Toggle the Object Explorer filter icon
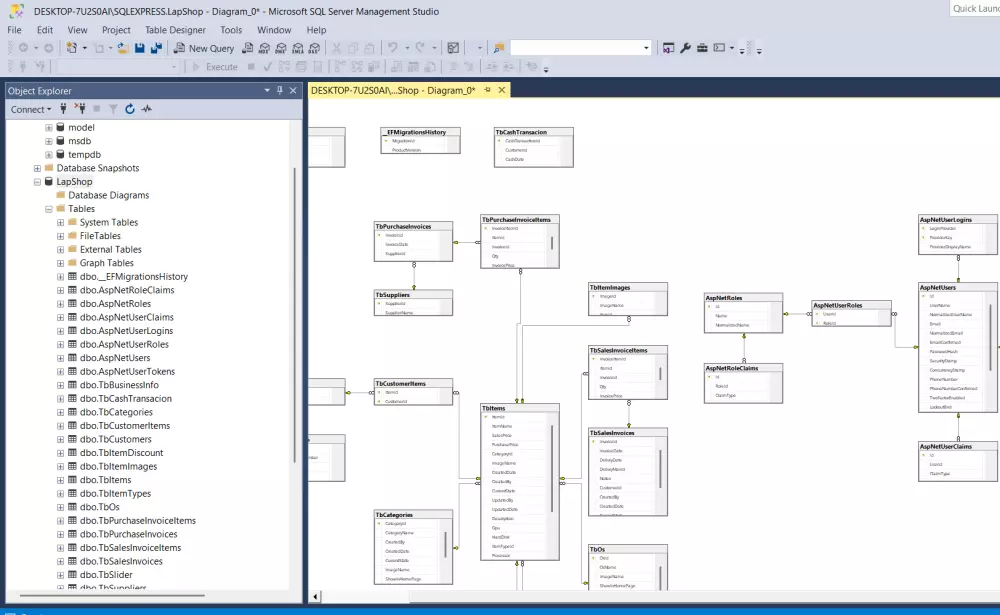Viewport: 1000px width, 615px height. tap(113, 110)
